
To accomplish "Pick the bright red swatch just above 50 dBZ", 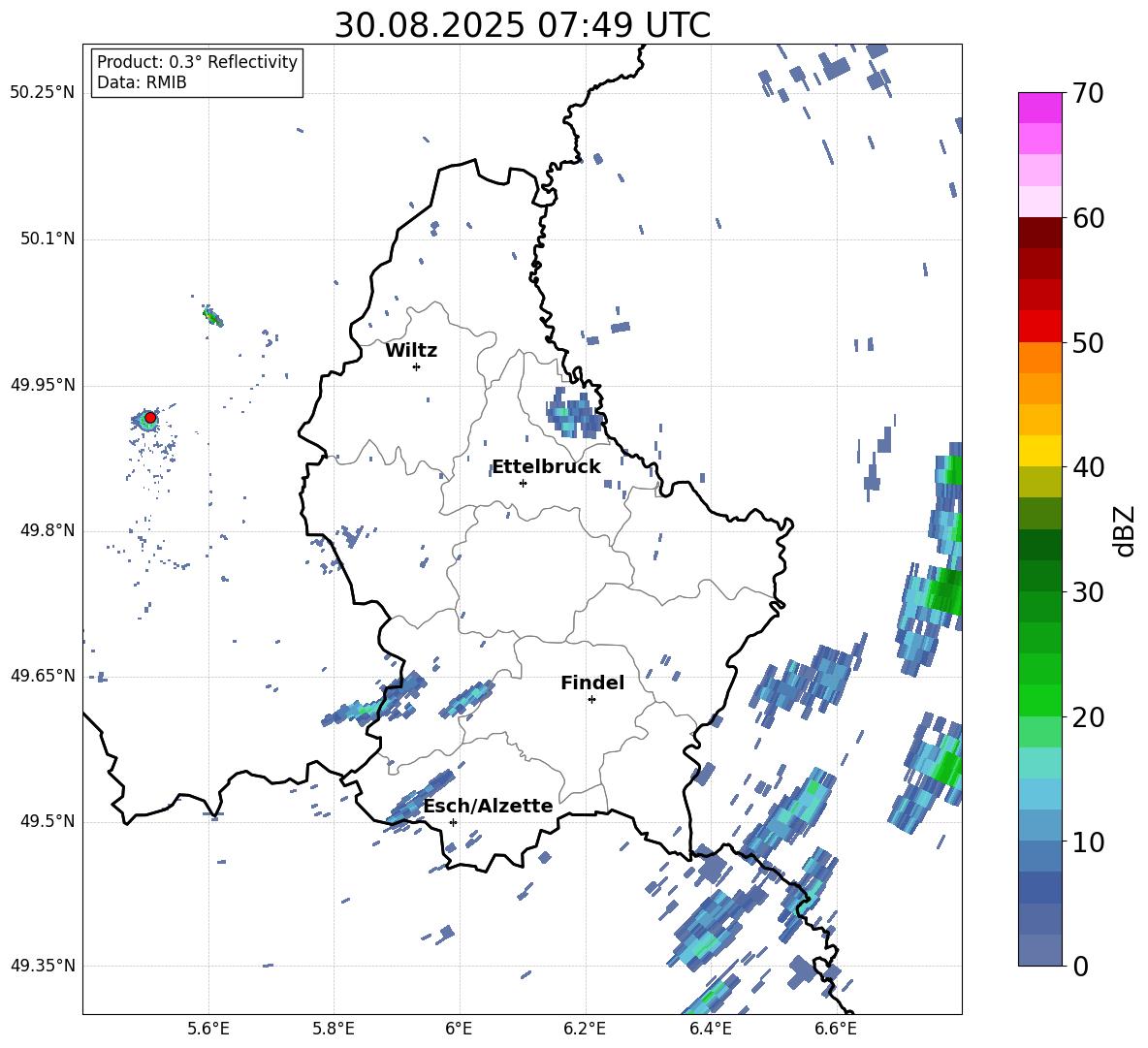I will [1040, 327].
